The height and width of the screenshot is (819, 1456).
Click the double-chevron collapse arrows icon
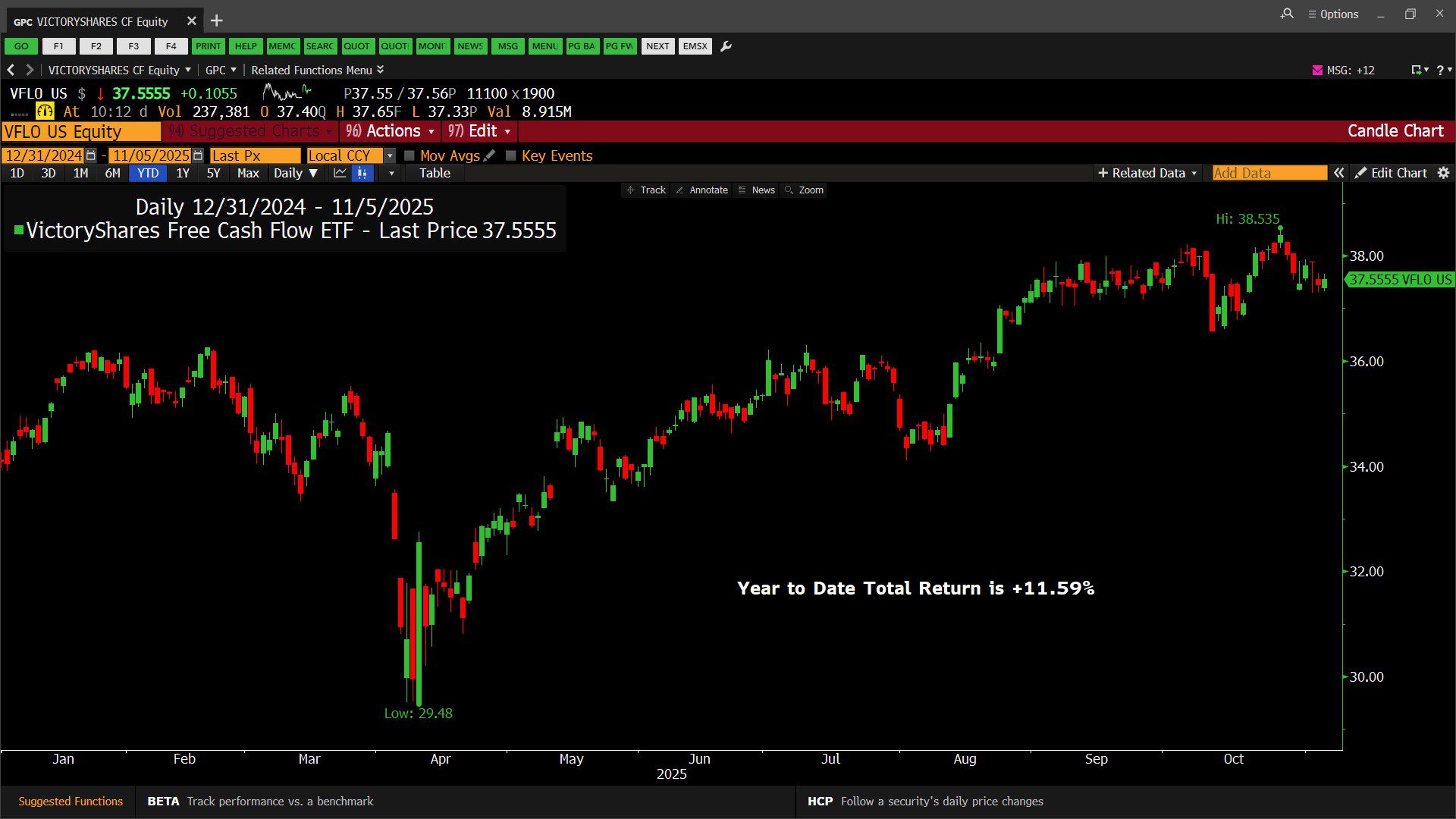pyautogui.click(x=1339, y=173)
